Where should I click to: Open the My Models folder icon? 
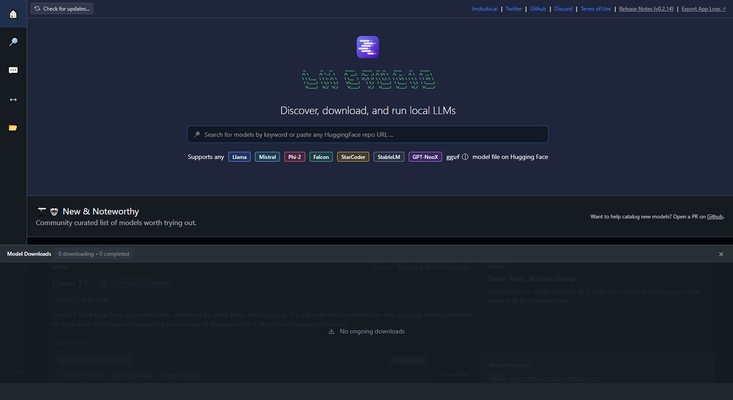click(x=13, y=128)
